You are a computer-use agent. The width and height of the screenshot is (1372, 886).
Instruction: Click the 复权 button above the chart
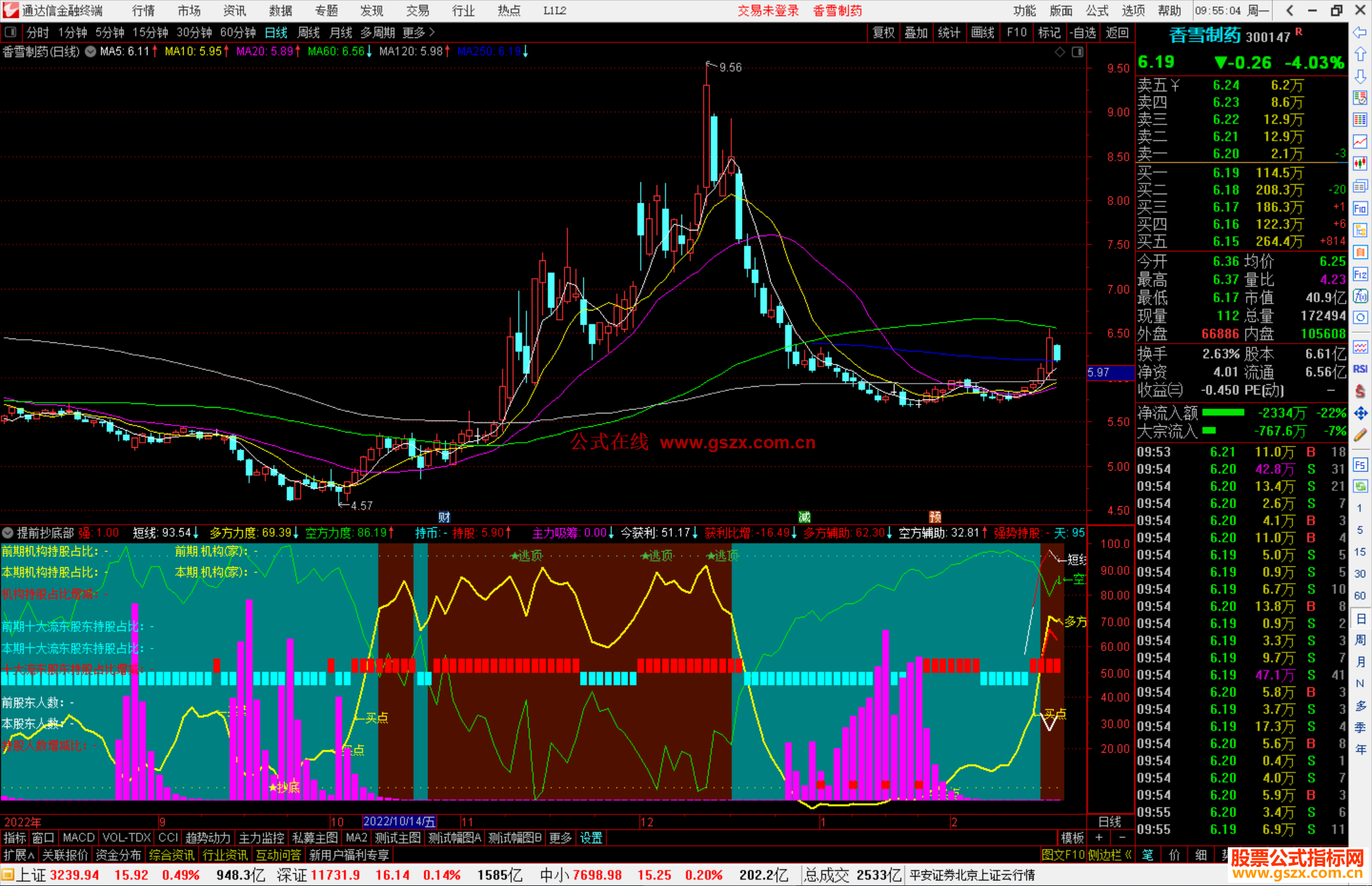tap(884, 32)
